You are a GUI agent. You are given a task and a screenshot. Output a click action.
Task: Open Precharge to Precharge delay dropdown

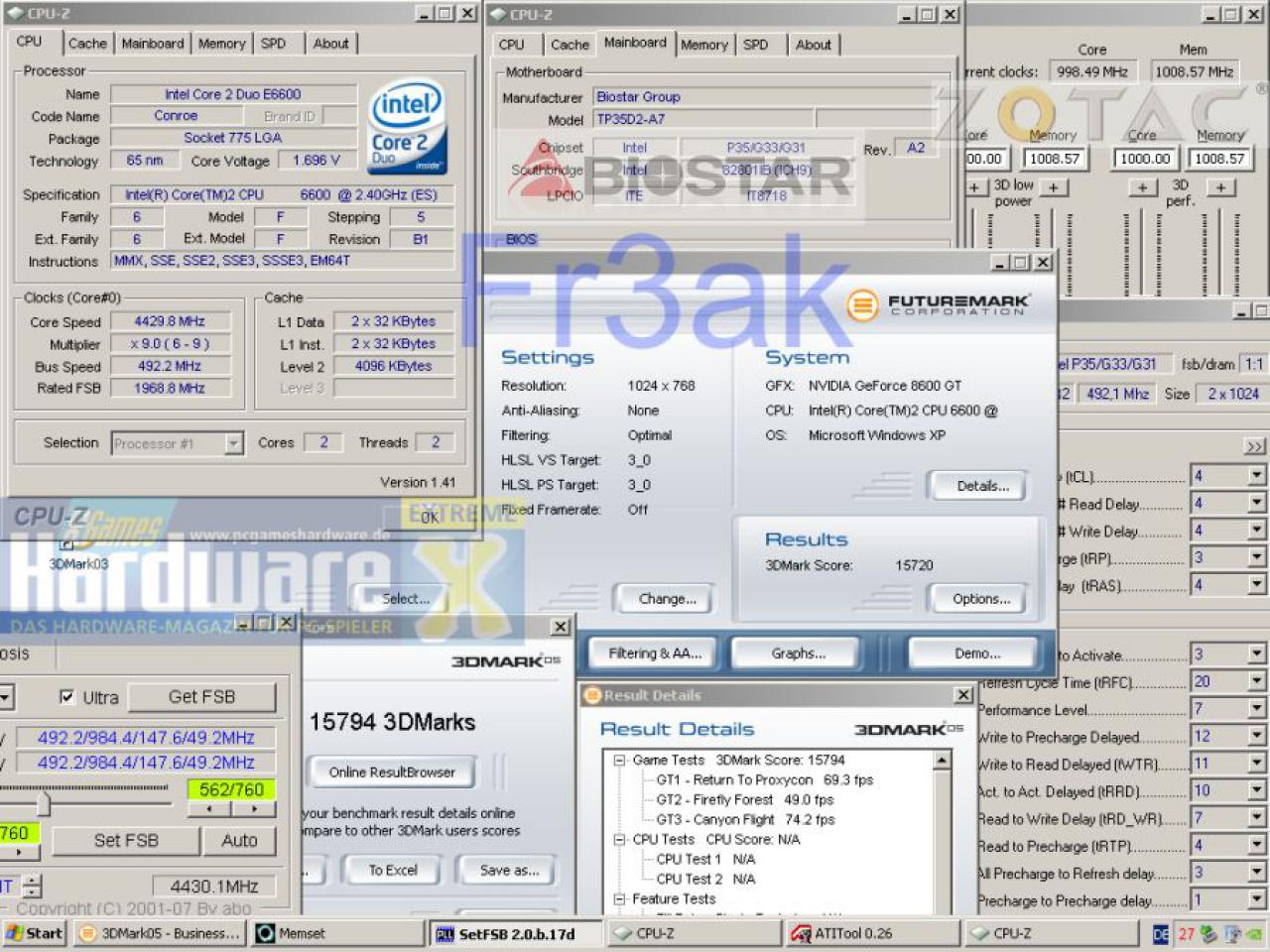tap(1256, 900)
